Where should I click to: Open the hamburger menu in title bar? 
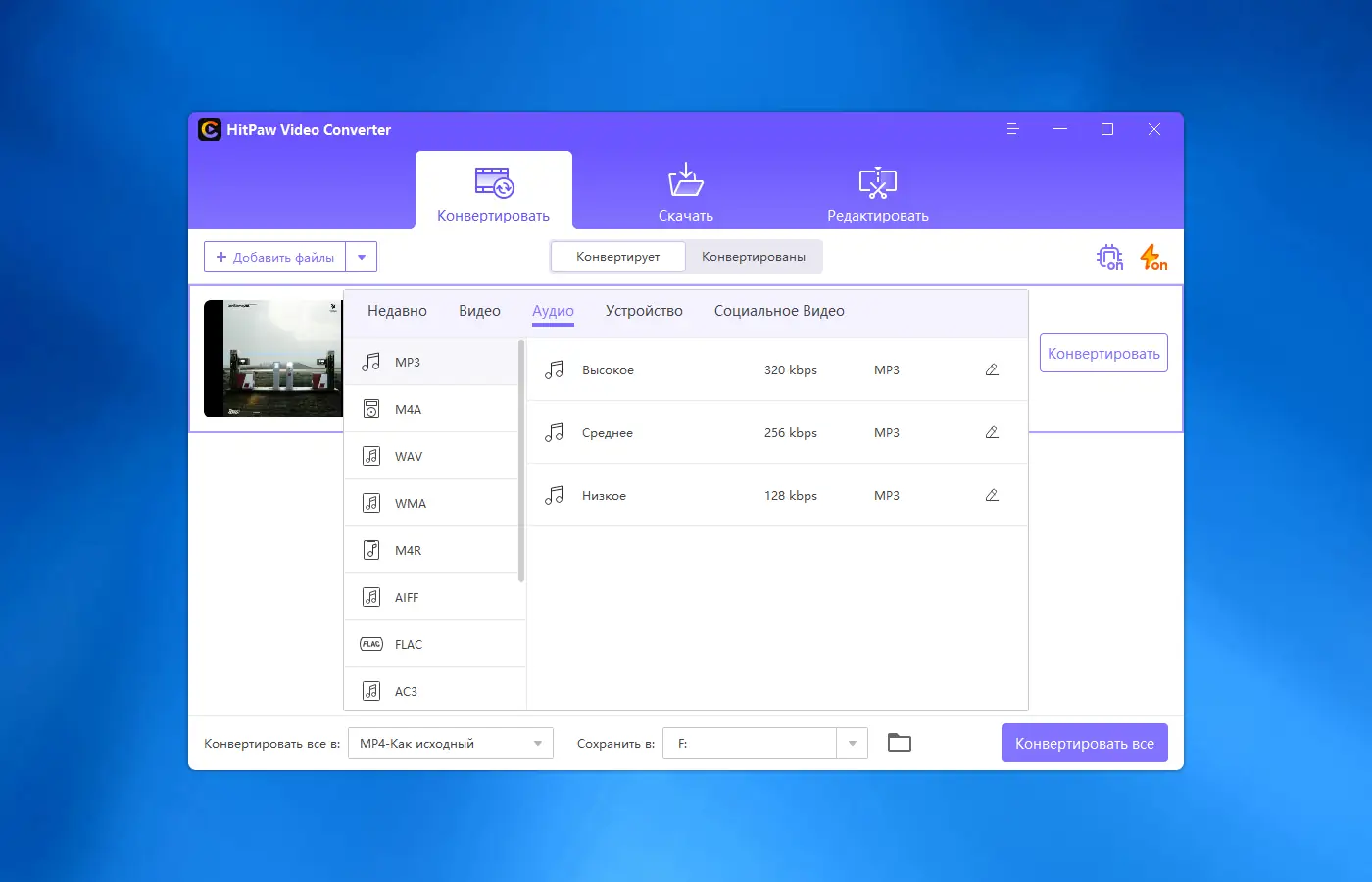(1013, 129)
